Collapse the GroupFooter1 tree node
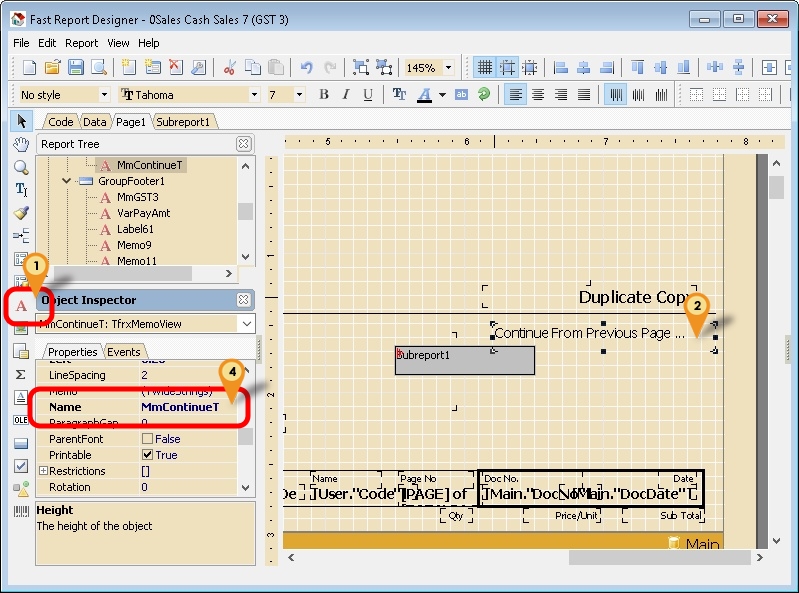Screen dimensions: 799x593 [67, 181]
